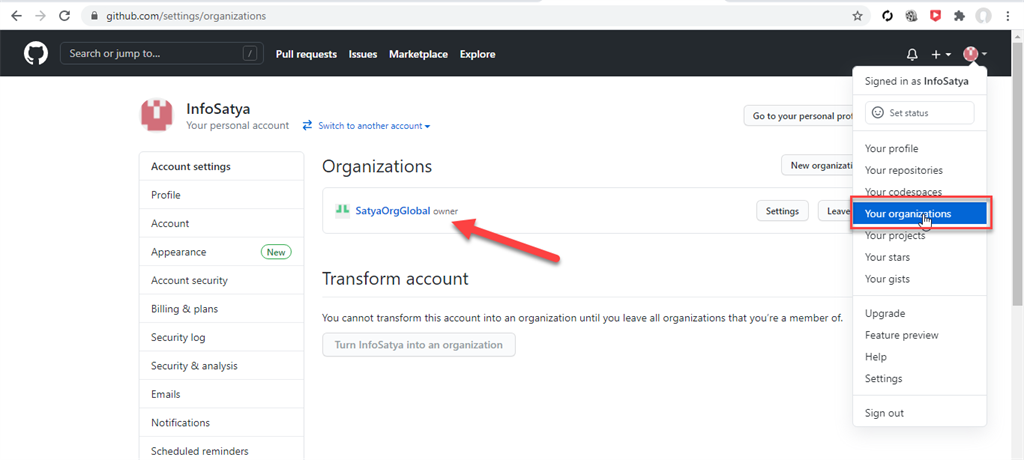Open the SatyaOrgGlobal organization link
The width and height of the screenshot is (1024, 460).
point(392,211)
